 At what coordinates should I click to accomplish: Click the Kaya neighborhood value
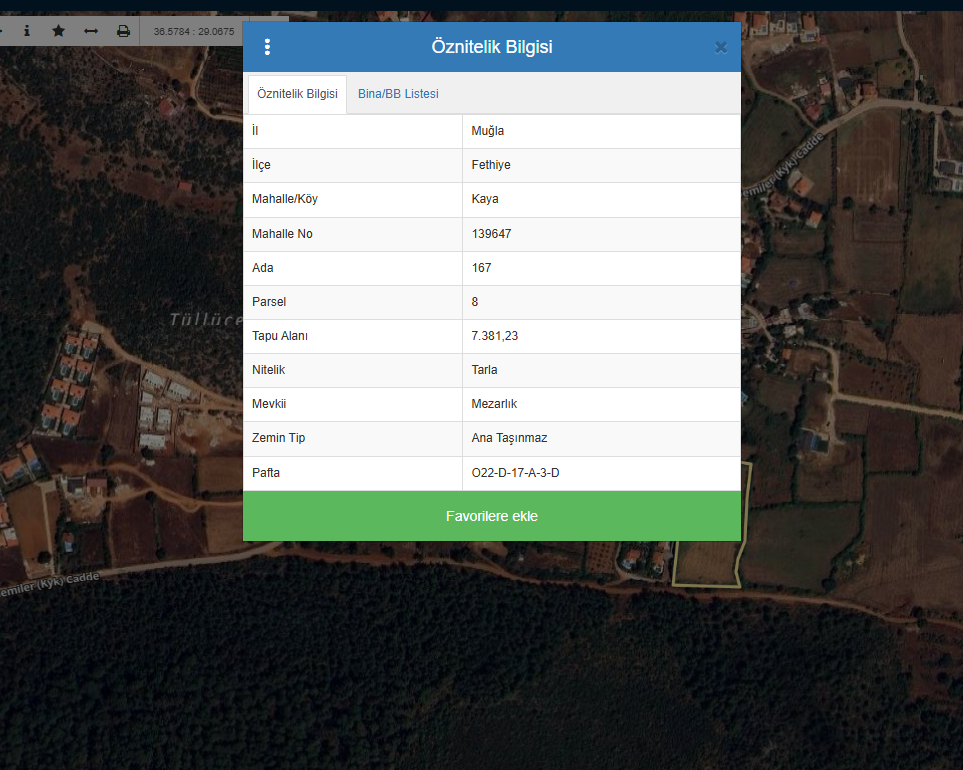[x=485, y=199]
